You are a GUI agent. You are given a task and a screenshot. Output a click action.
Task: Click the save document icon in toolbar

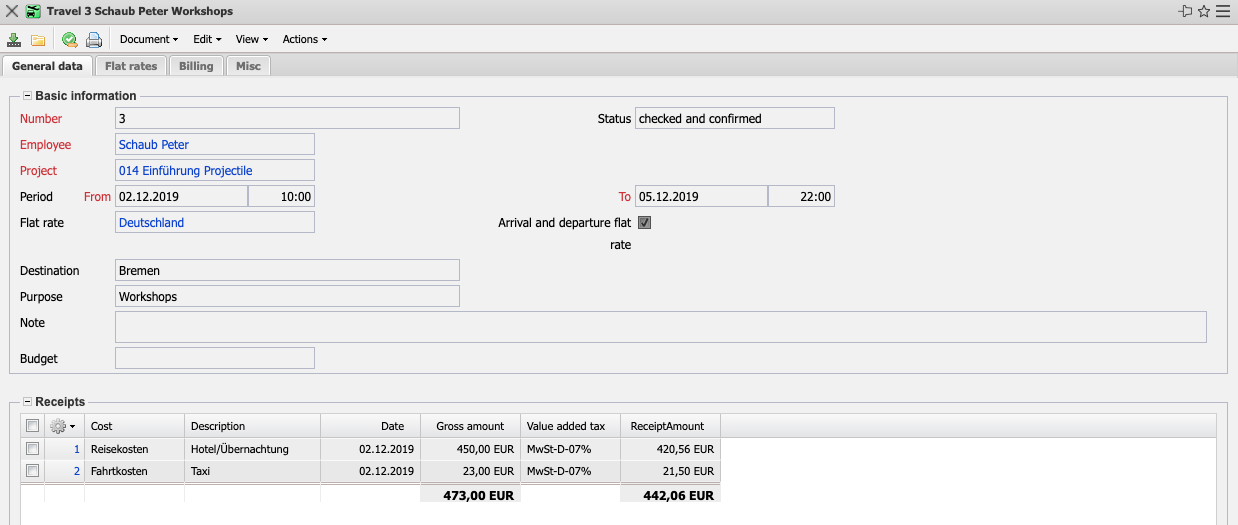pyautogui.click(x=14, y=40)
